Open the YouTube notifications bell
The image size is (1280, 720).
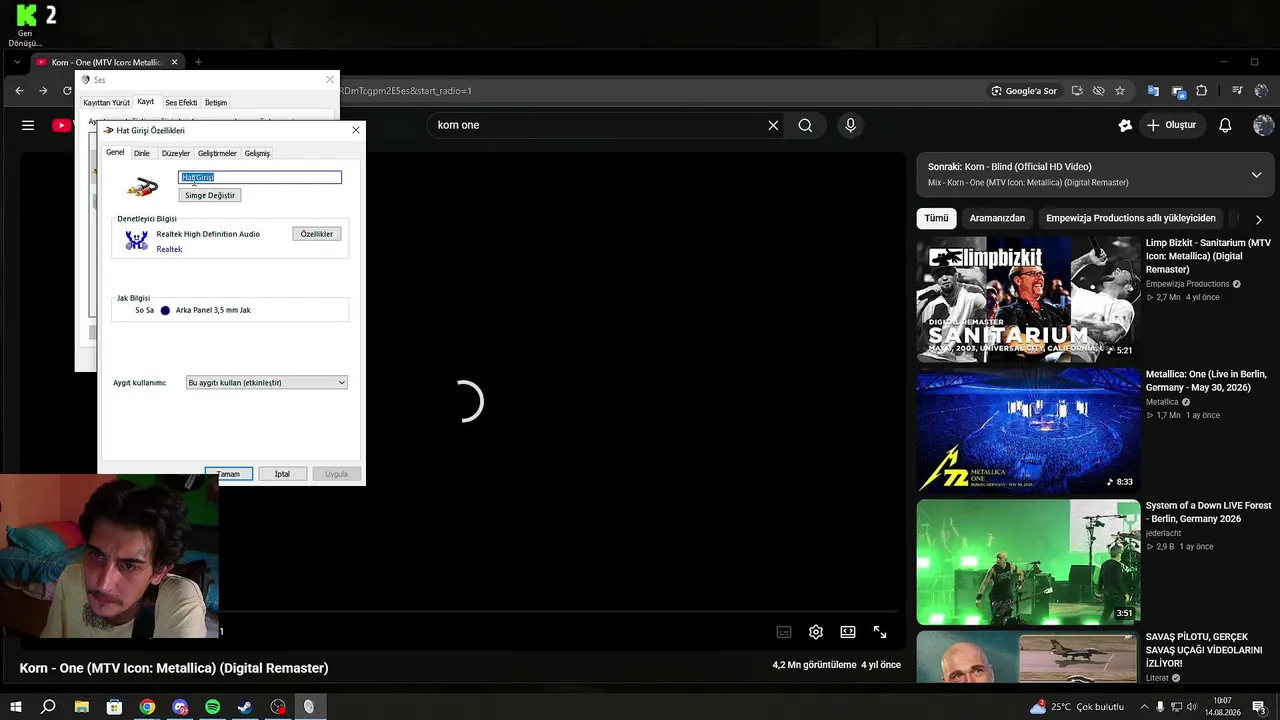pyautogui.click(x=1225, y=125)
